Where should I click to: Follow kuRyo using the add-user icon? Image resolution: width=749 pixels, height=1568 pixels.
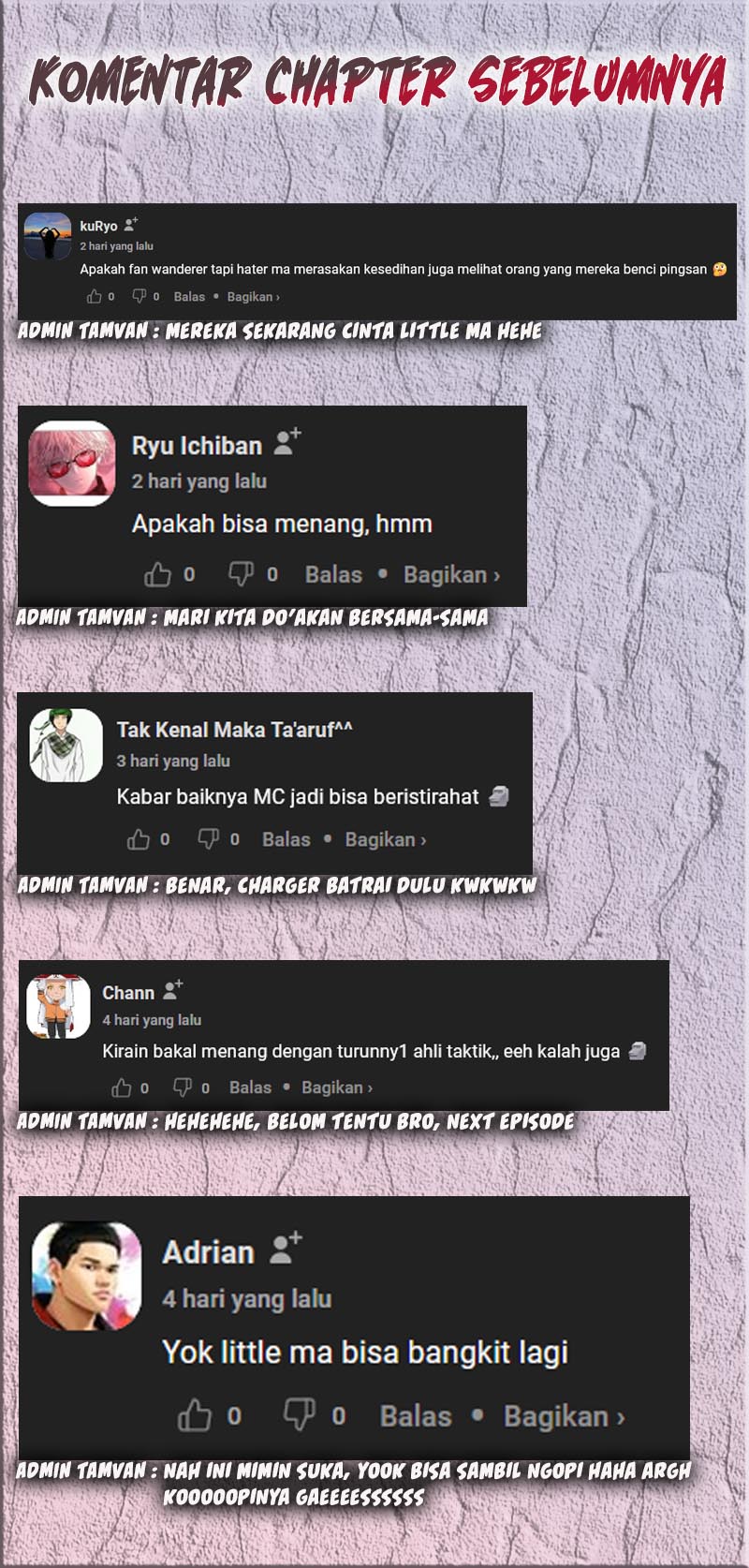click(x=131, y=225)
